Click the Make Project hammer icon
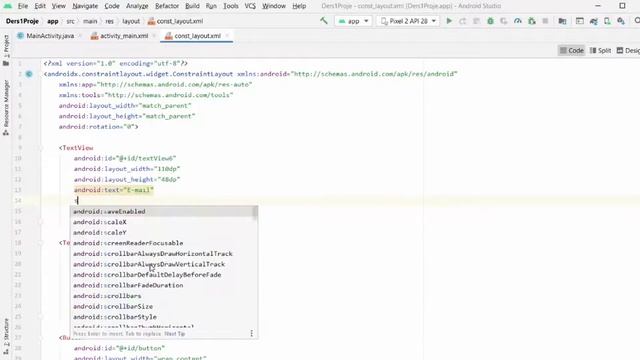Screen dimensions: 640x360 324,21
